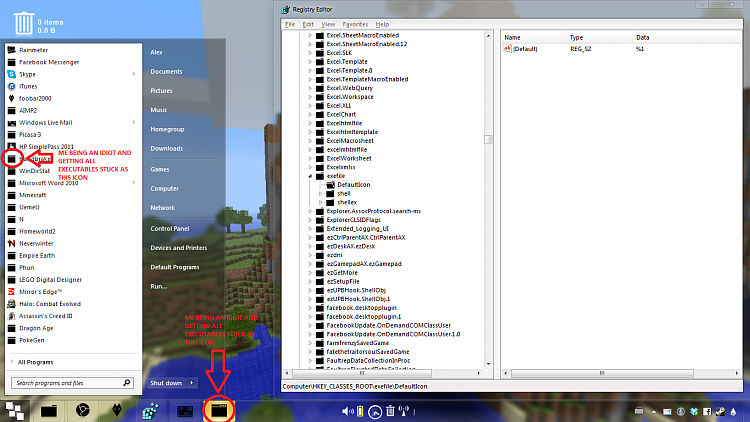Open the folder icon on the taskbar
The image size is (750, 422).
point(48,411)
